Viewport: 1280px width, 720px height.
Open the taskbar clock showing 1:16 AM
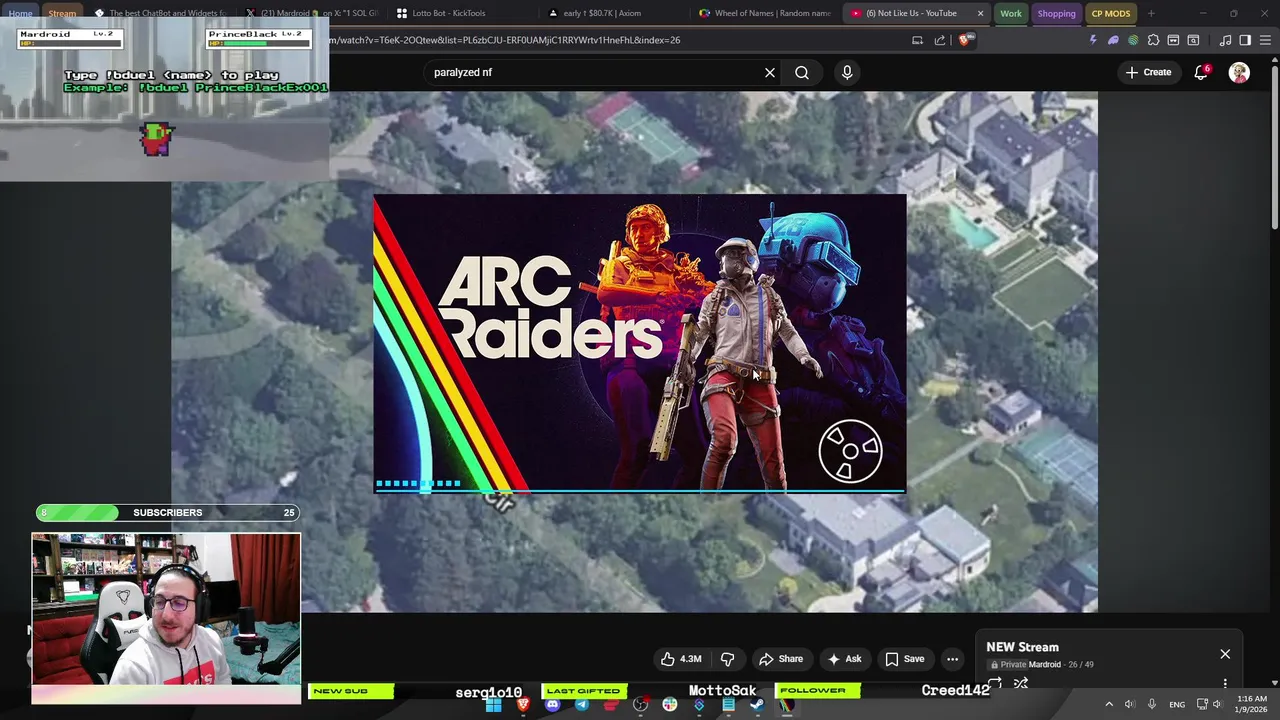[1252, 704]
